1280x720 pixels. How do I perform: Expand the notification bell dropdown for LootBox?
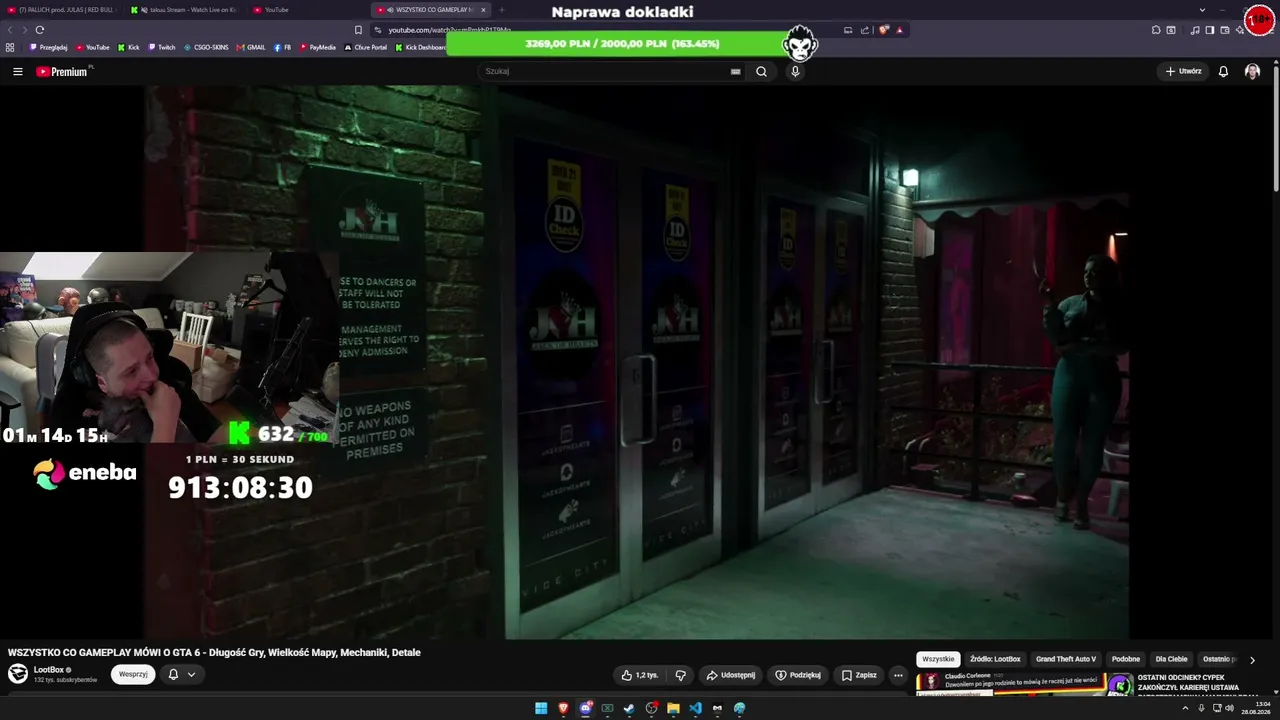click(x=191, y=675)
